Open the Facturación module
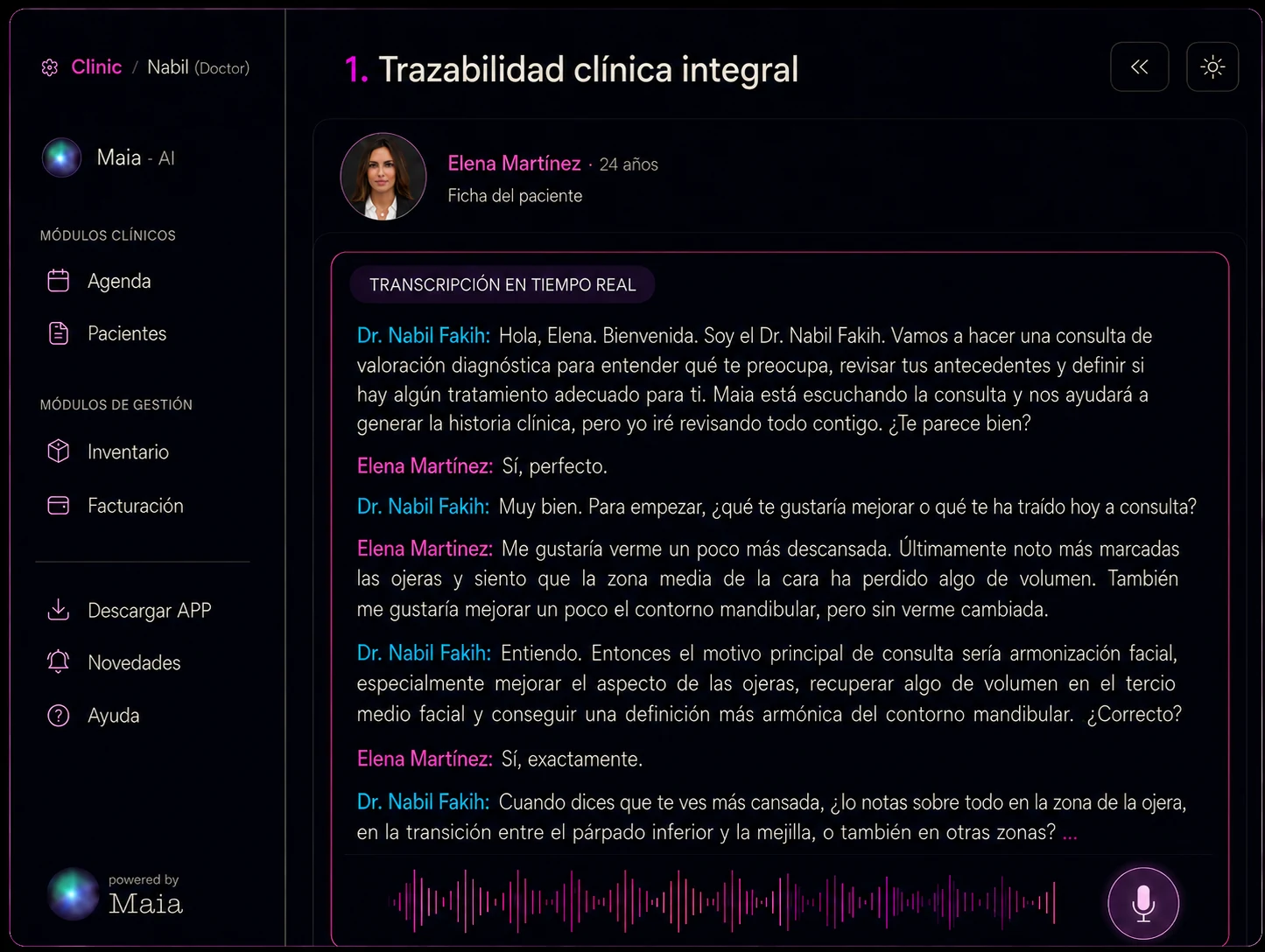The image size is (1265, 952). click(136, 506)
